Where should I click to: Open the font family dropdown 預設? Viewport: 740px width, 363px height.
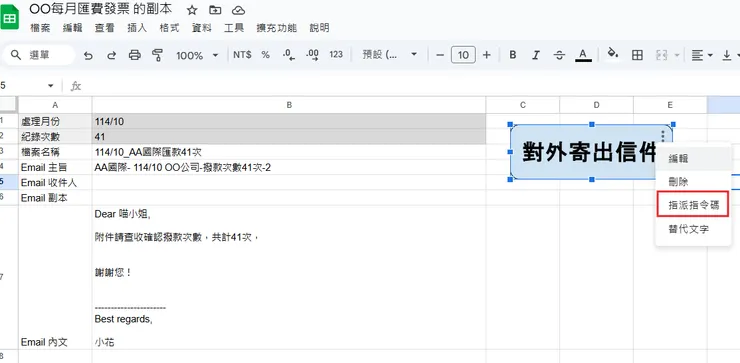[x=390, y=55]
